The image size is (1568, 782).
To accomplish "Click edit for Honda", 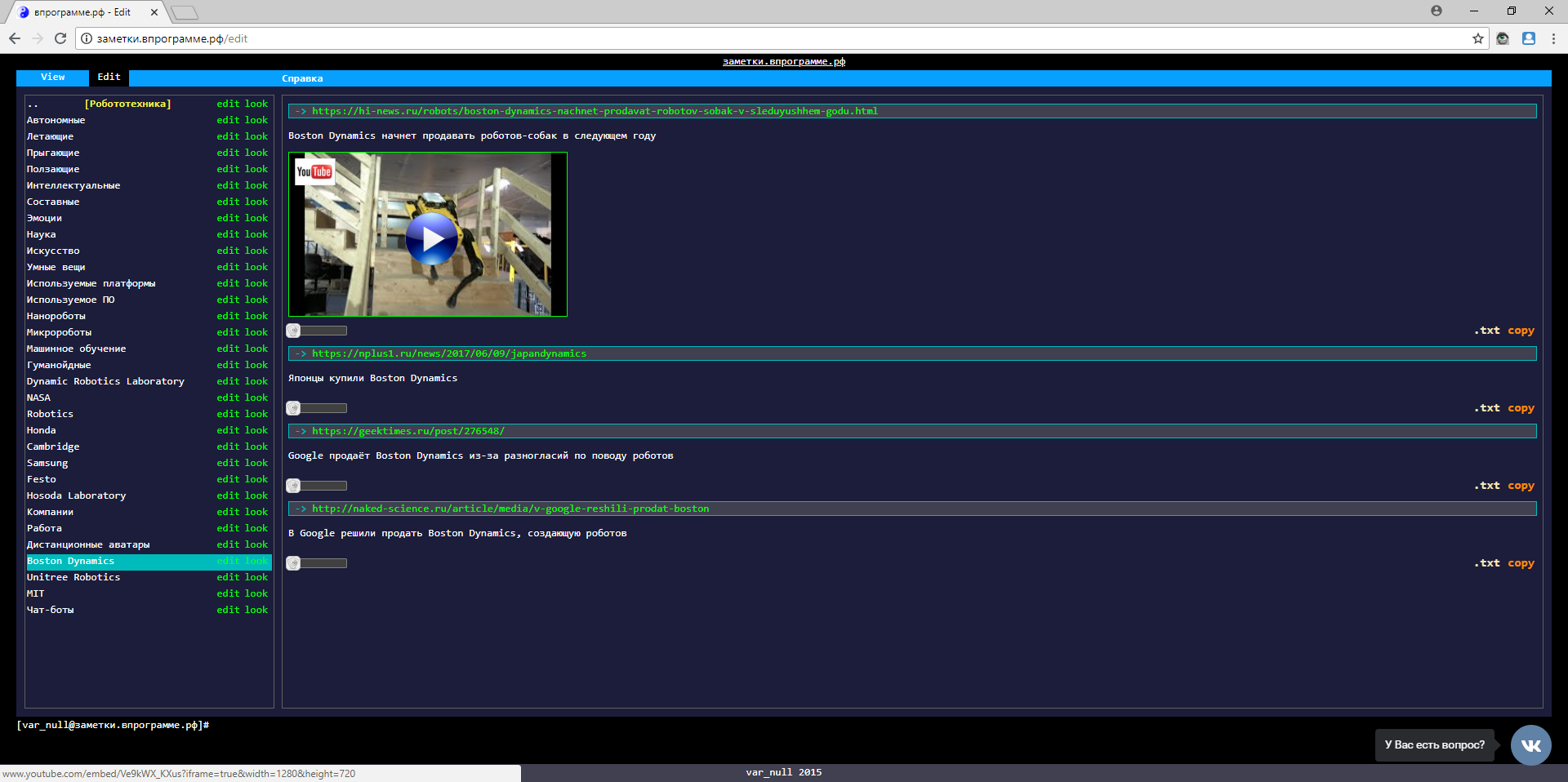I will click(x=228, y=430).
